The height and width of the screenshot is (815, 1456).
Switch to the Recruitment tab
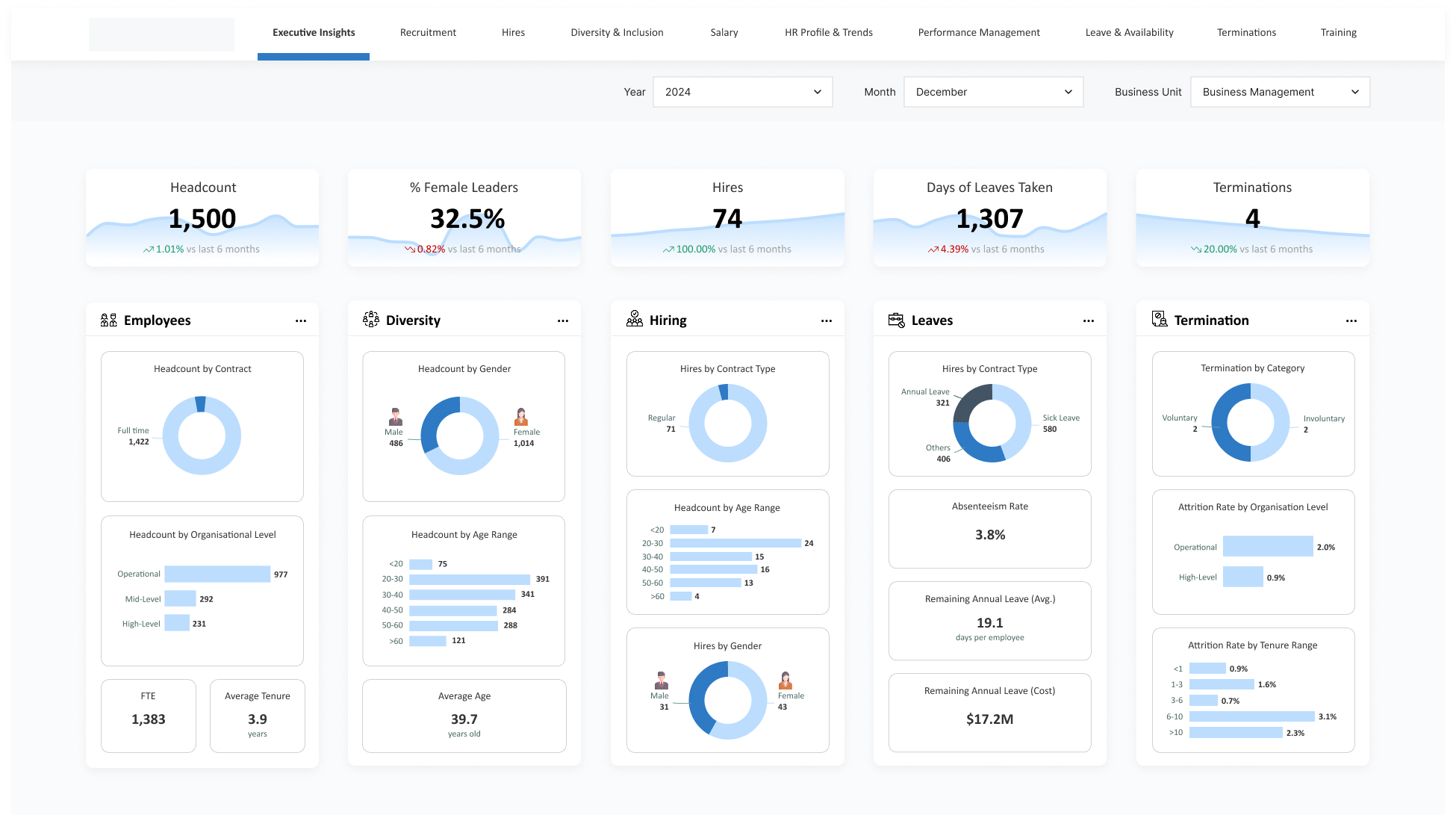tap(428, 32)
